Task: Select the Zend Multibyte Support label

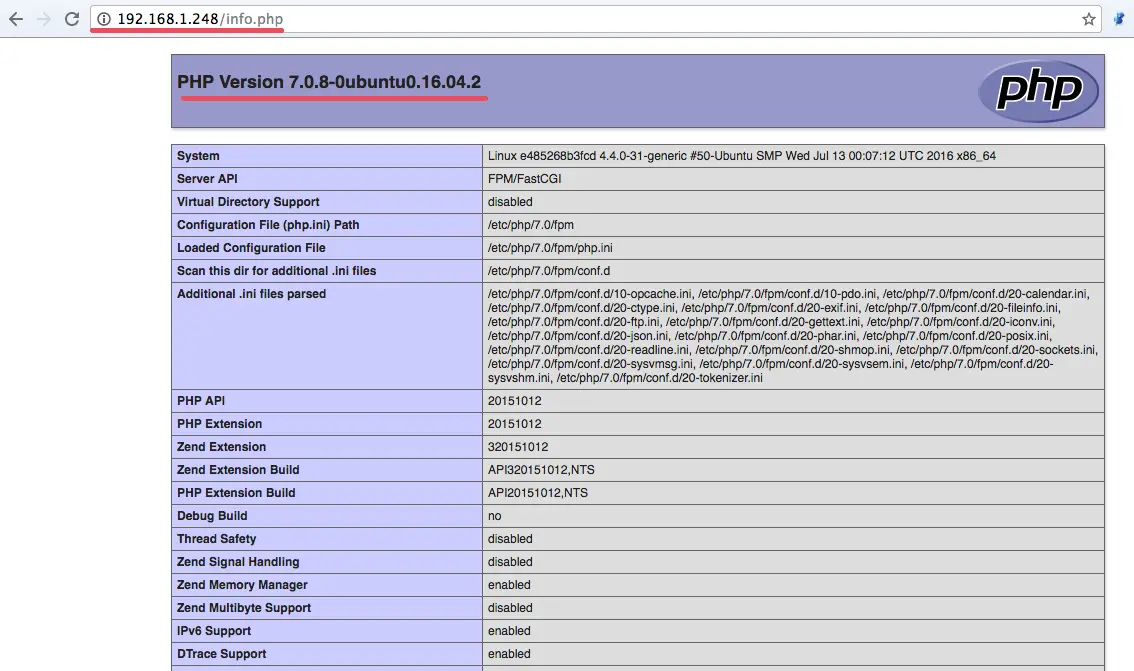Action: click(244, 609)
